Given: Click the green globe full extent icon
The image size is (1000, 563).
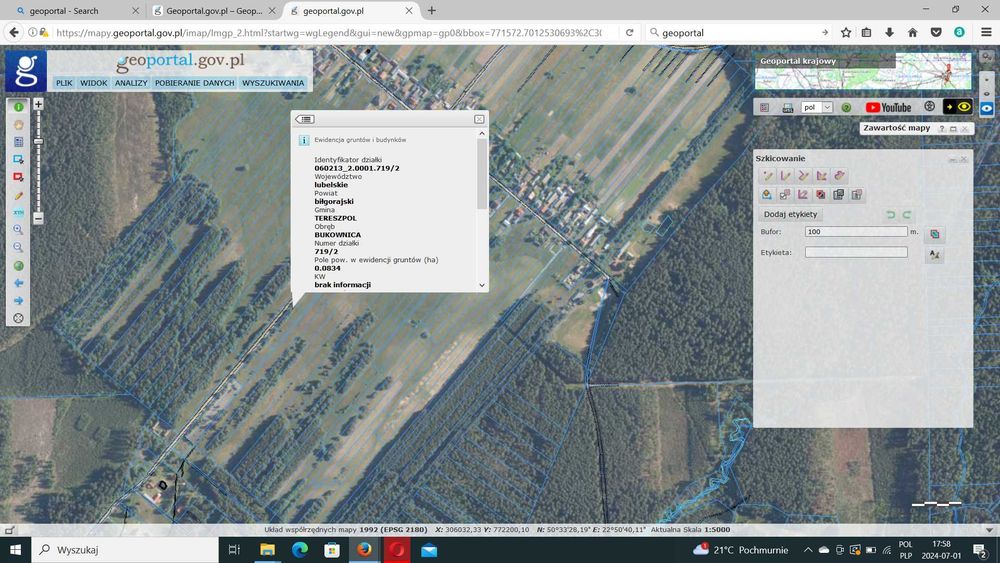Looking at the screenshot, I should click(18, 265).
